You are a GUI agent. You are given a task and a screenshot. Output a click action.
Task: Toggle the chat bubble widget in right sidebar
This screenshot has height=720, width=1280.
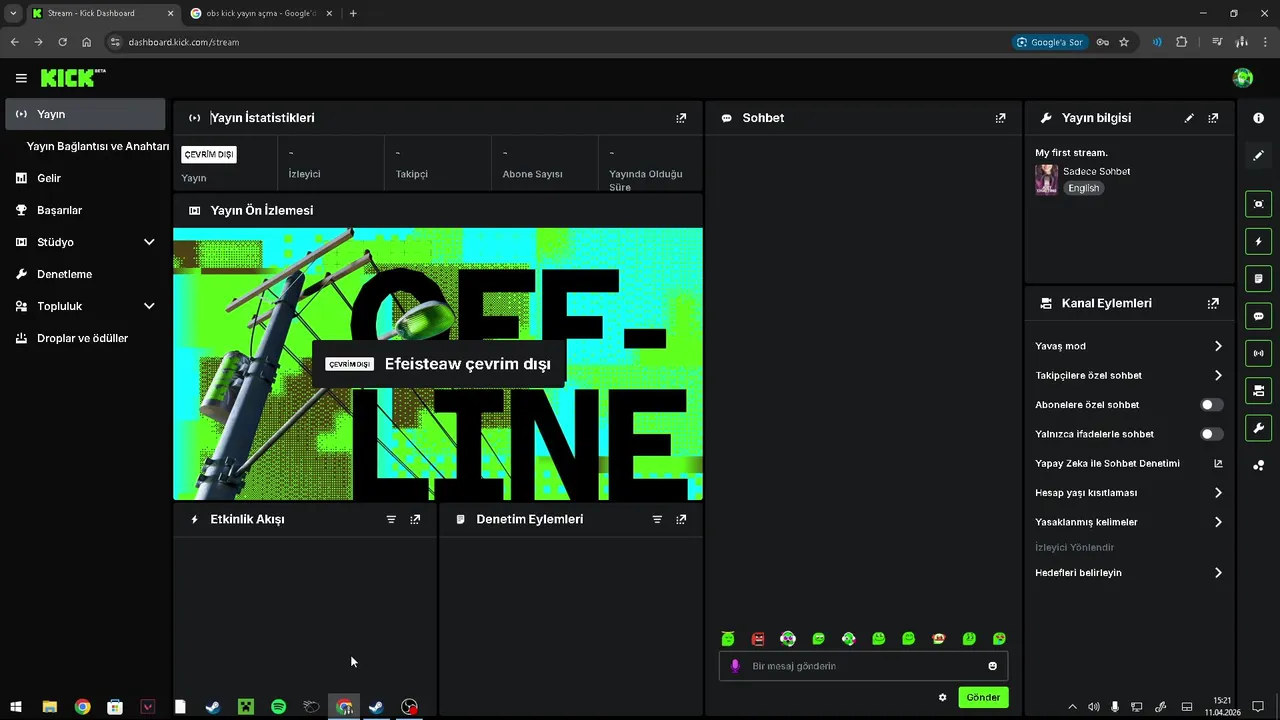point(1258,316)
